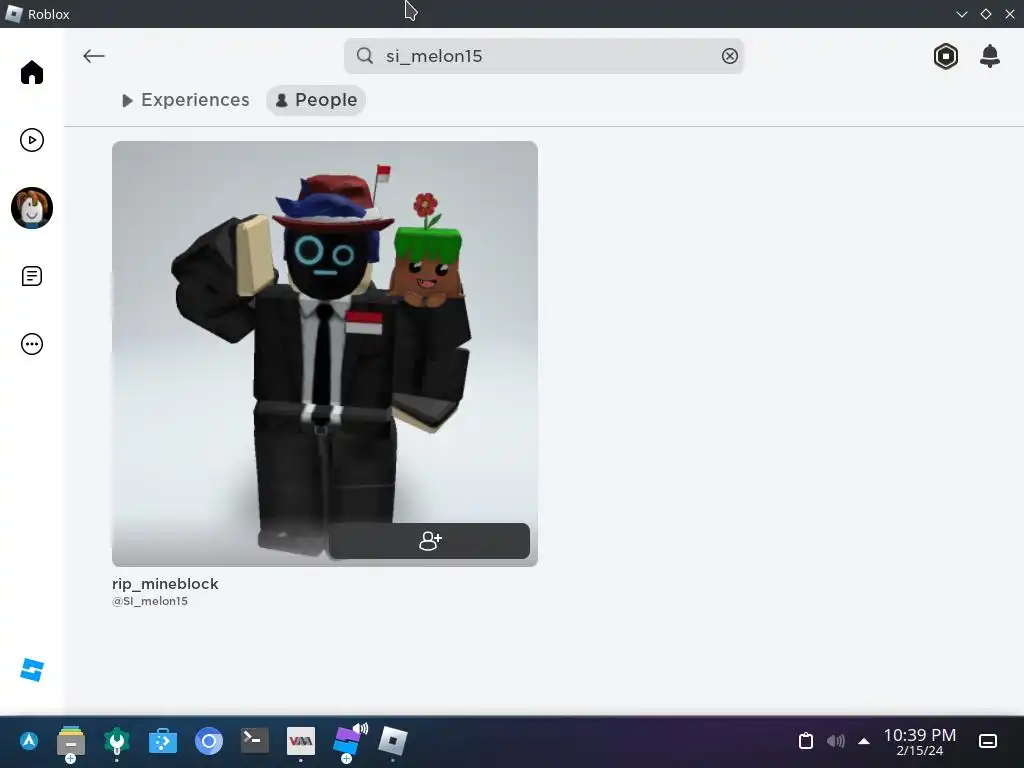Open the chat messages sidebar icon

[31, 276]
